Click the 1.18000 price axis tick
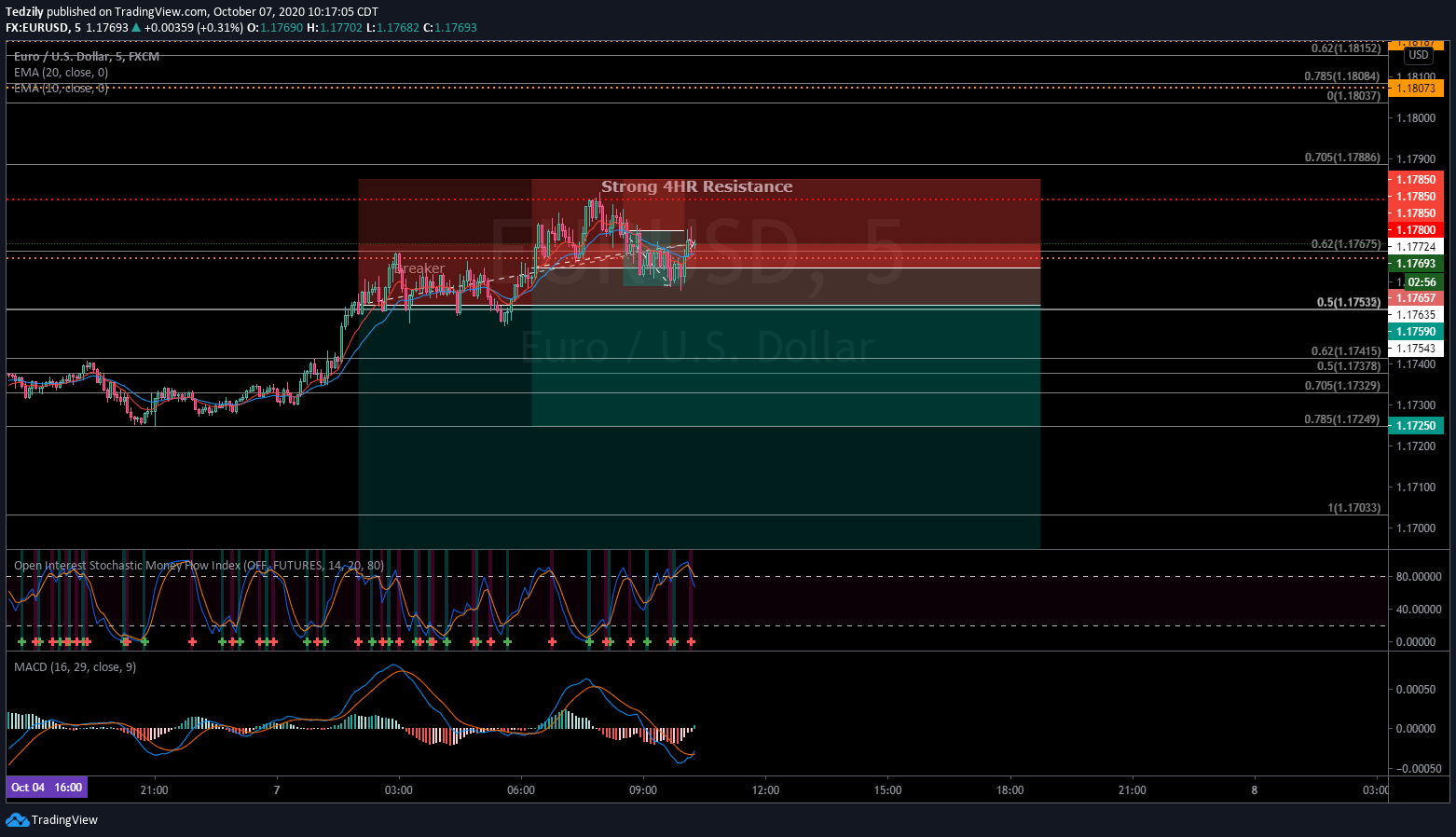The image size is (1456, 837). coord(1415,118)
